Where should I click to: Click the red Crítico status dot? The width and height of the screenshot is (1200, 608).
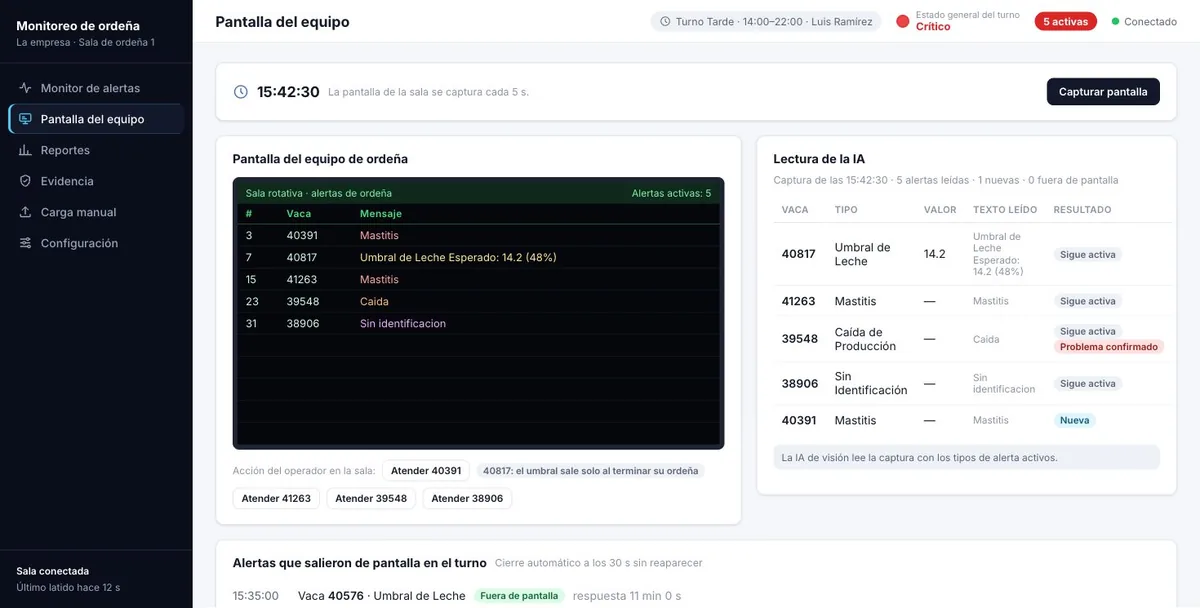point(903,21)
